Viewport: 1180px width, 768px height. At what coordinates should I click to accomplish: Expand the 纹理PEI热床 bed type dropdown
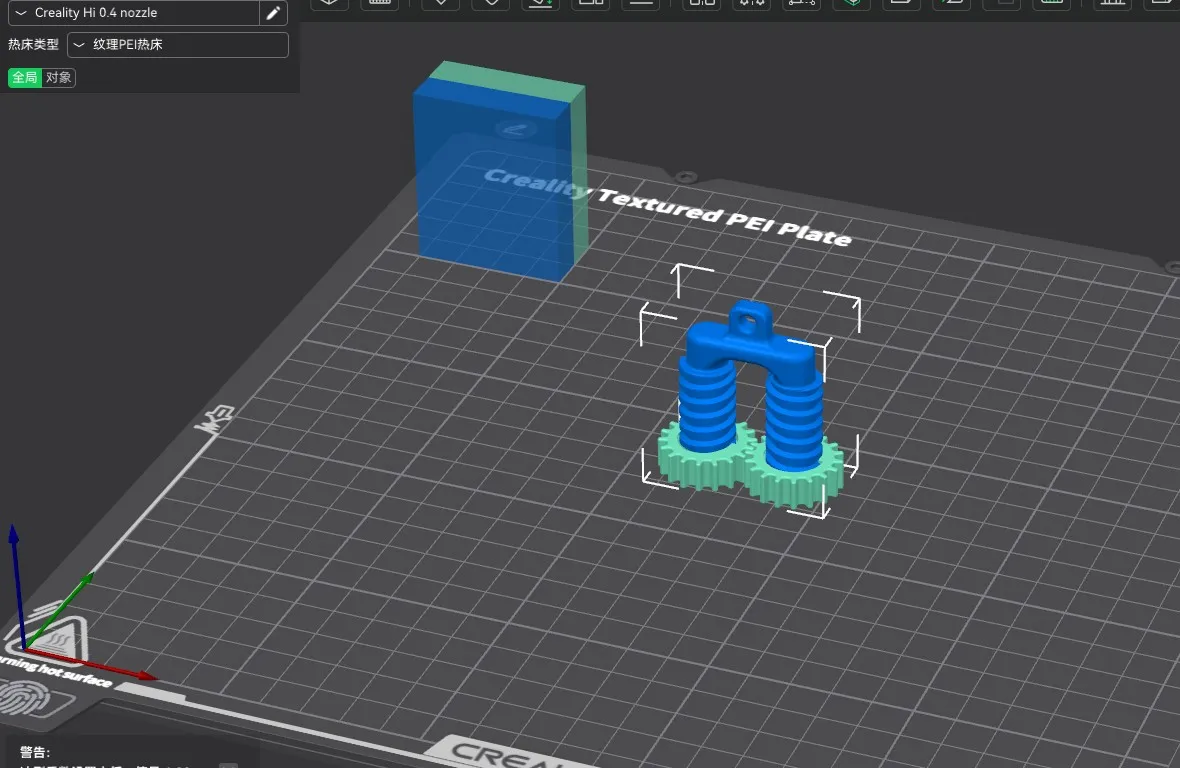pos(178,44)
